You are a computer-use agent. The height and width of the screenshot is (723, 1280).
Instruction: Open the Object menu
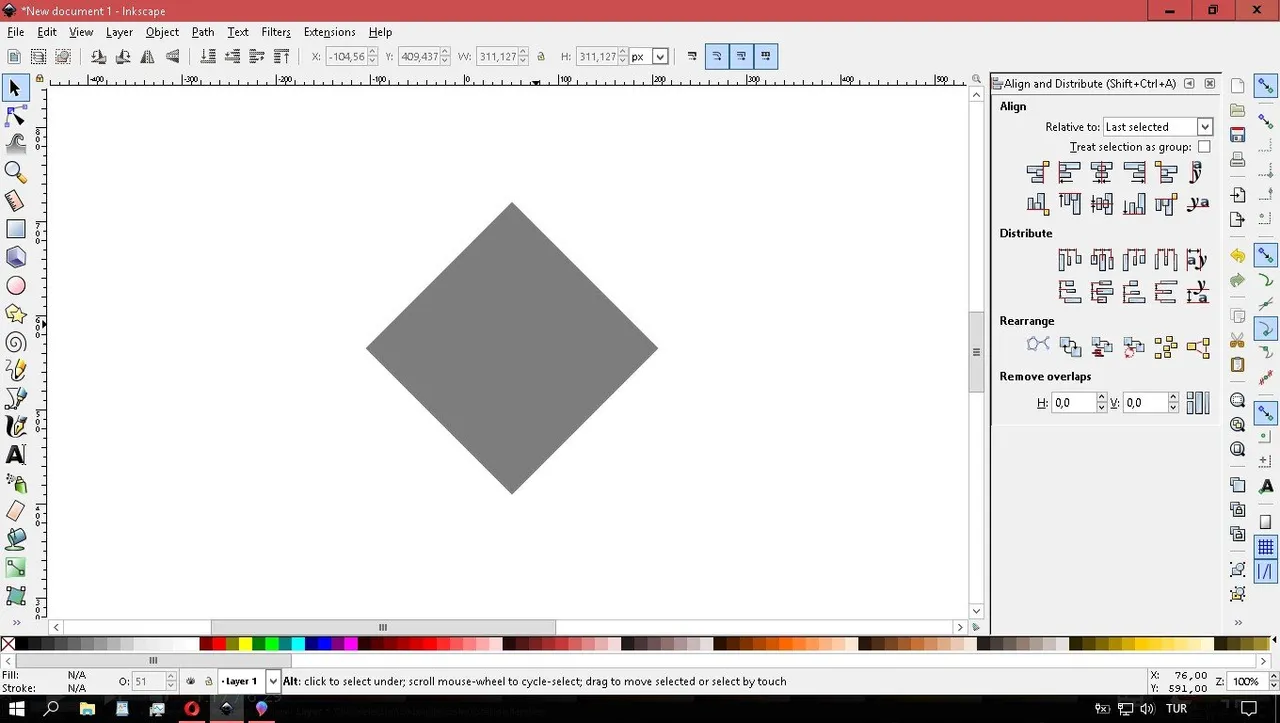click(162, 32)
